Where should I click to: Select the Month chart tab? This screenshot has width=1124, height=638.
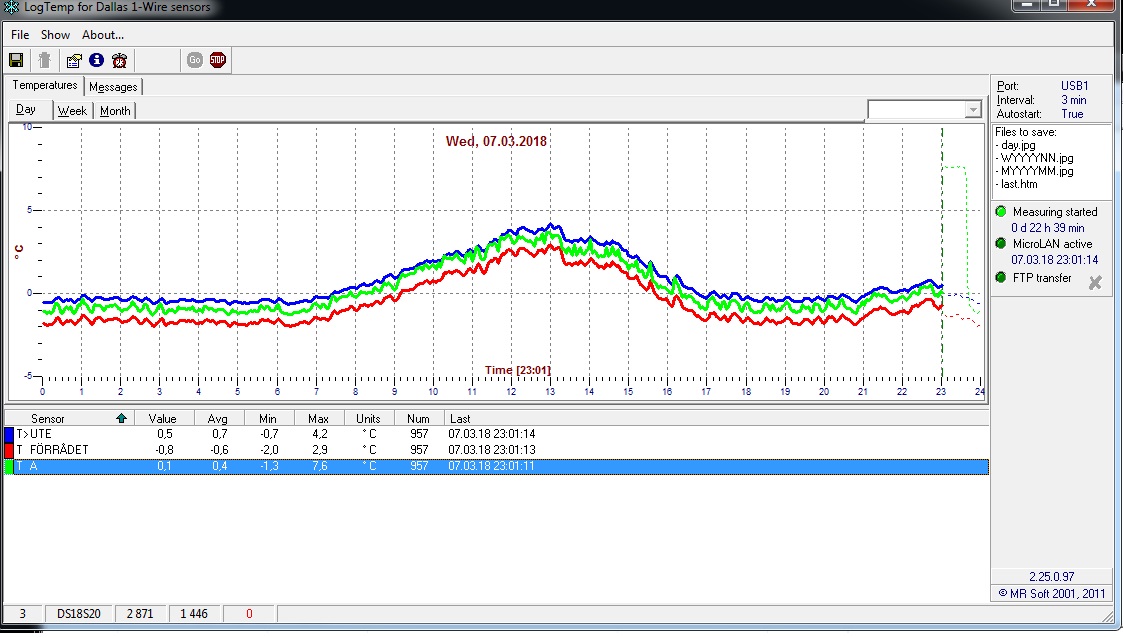pos(115,111)
